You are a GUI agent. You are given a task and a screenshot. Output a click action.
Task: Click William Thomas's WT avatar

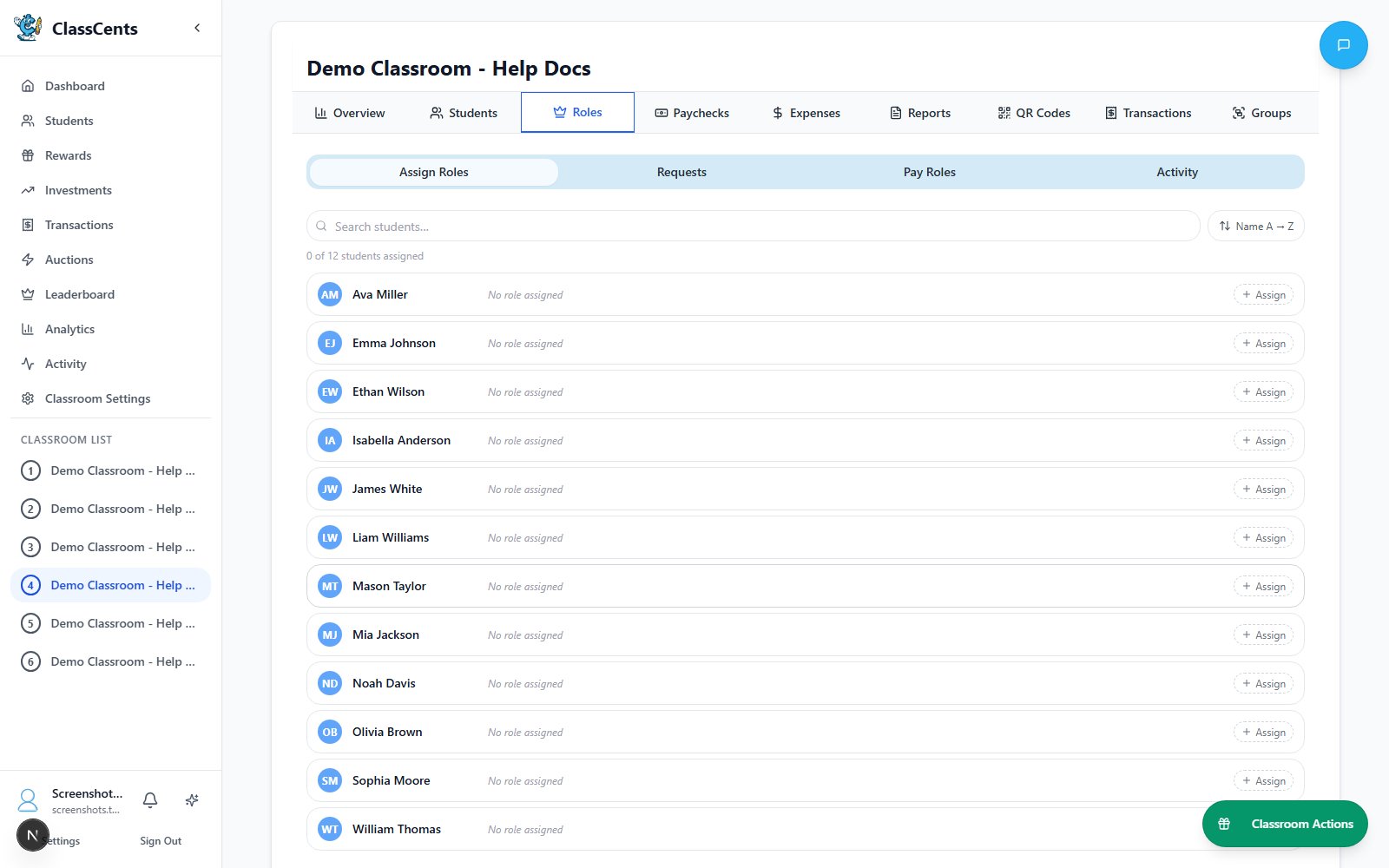pos(330,830)
